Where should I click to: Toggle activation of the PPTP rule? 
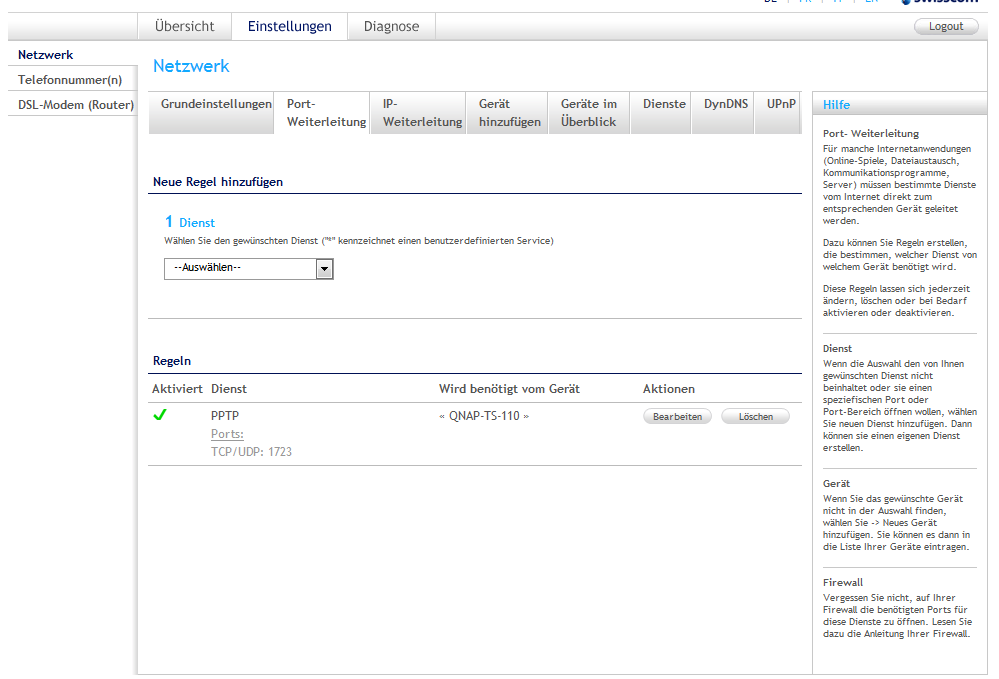coord(160,415)
